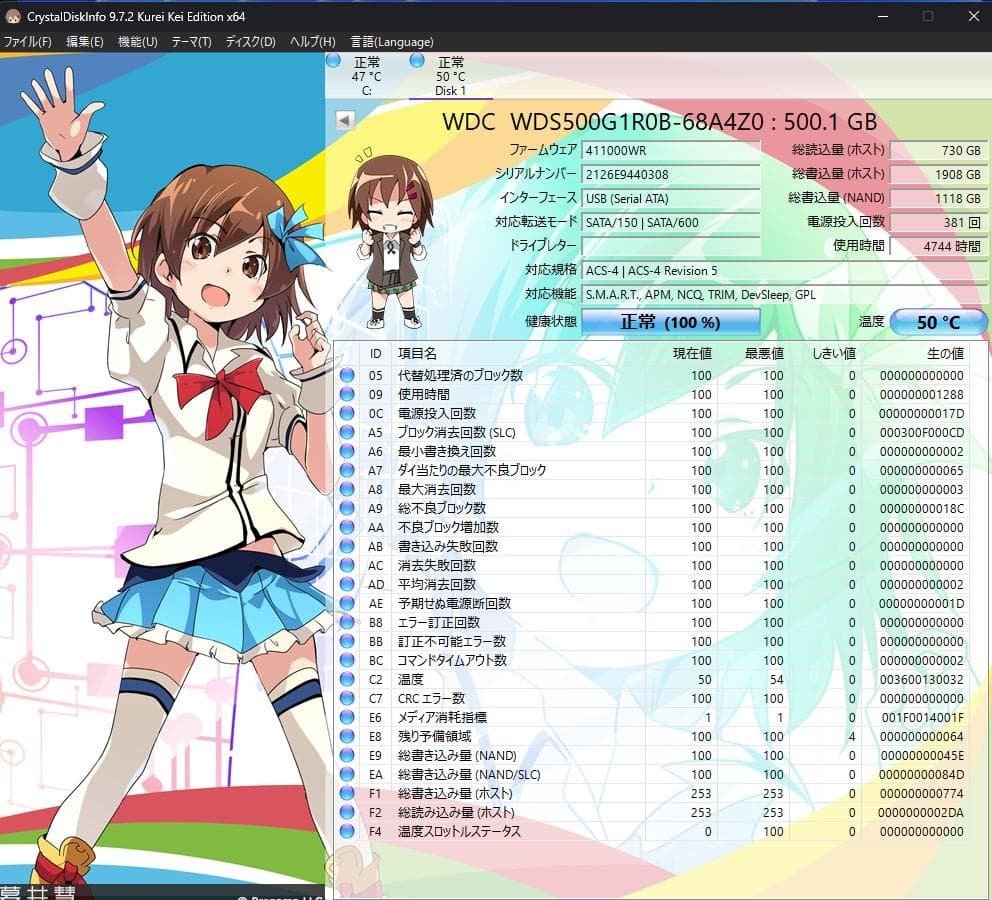Click the blue status icon of row 09
This screenshot has height=900, width=992.
[347, 394]
